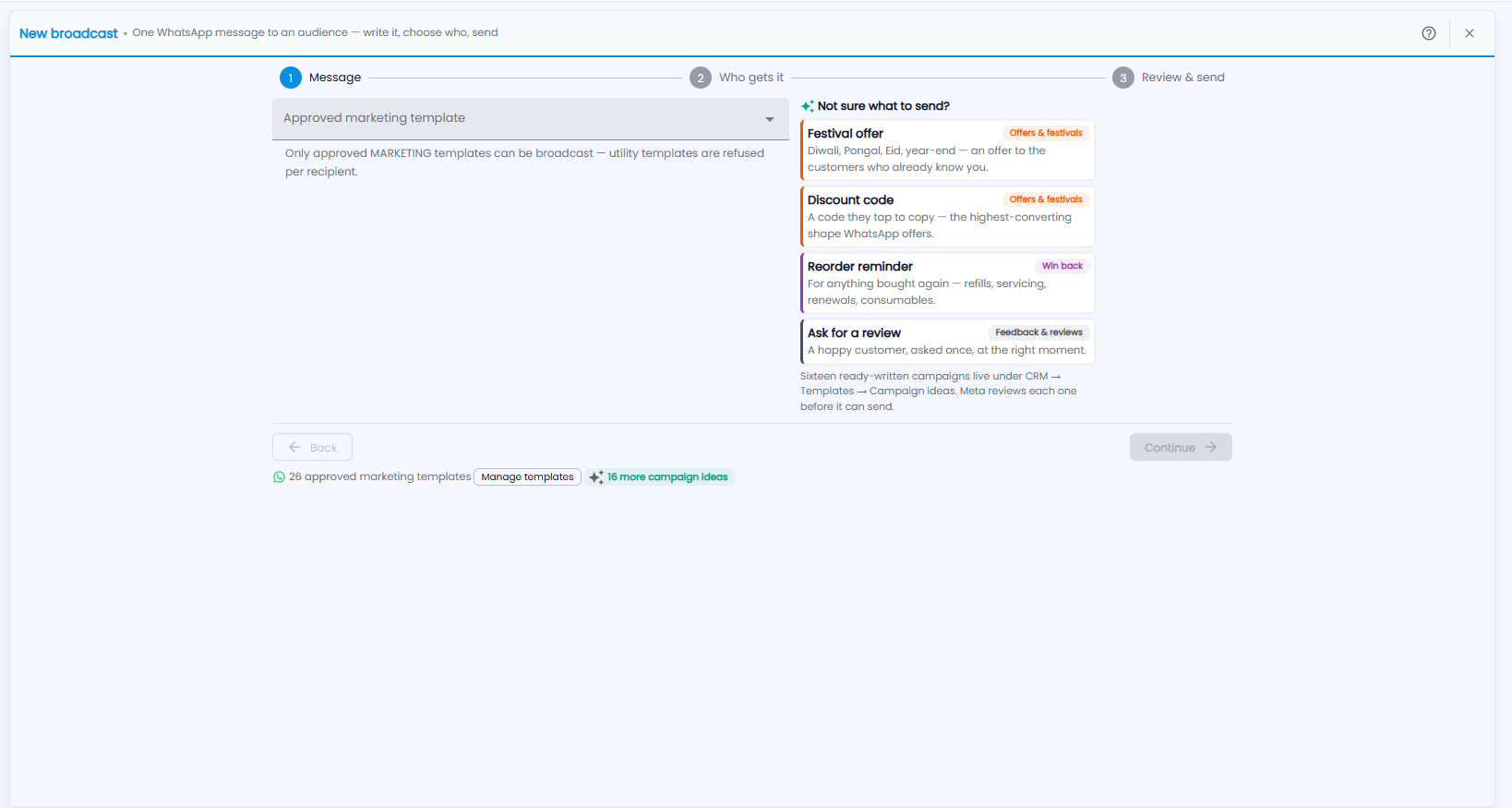Click the Back button
Image resolution: width=1512 pixels, height=808 pixels.
tap(312, 447)
